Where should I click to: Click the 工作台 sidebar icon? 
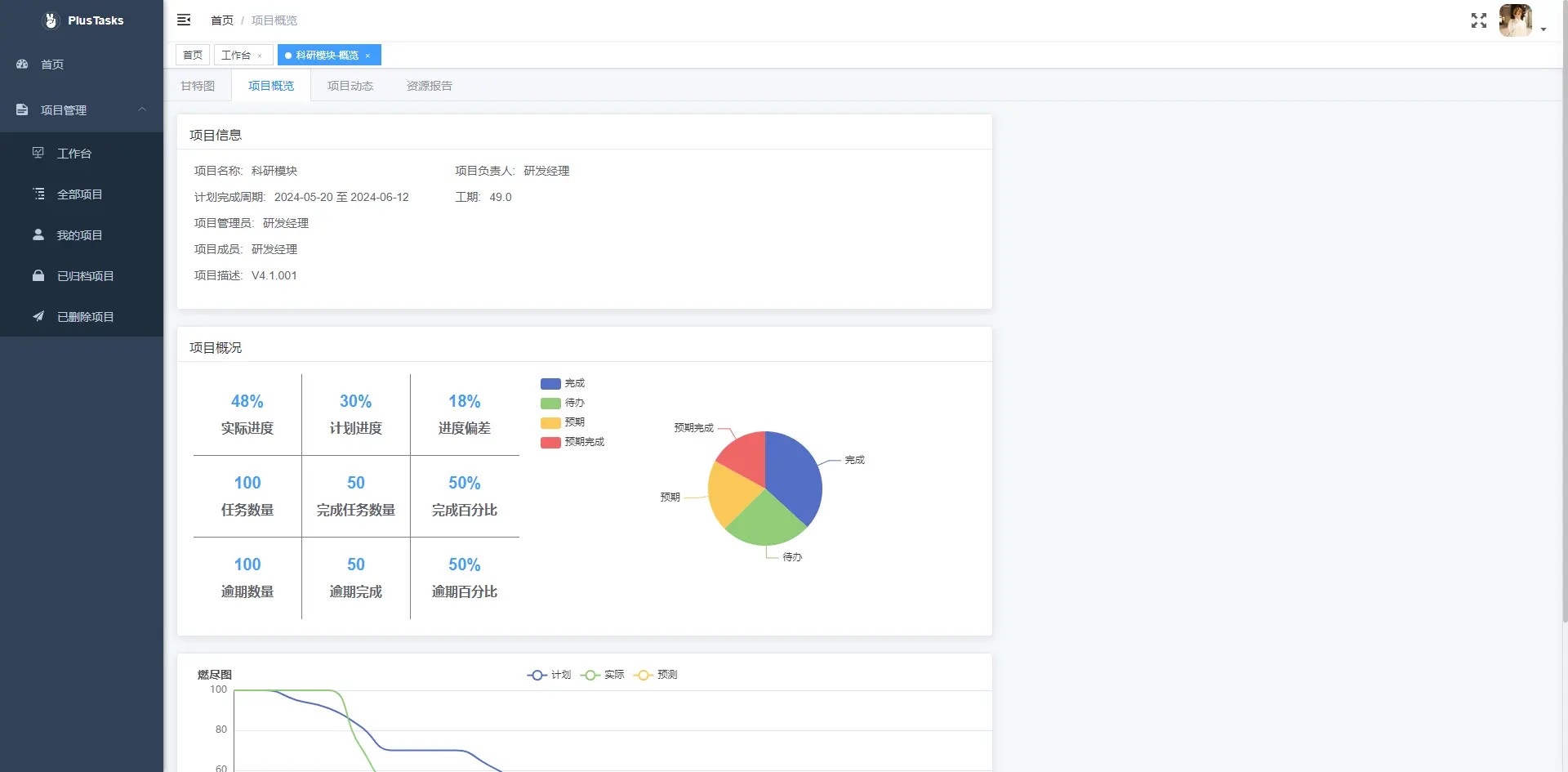coord(38,153)
